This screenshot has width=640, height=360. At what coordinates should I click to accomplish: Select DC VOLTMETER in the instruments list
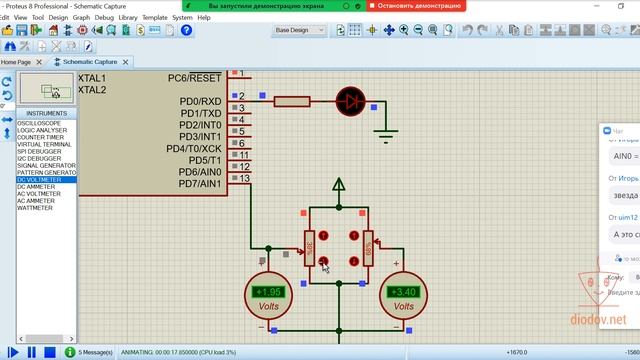(x=46, y=180)
